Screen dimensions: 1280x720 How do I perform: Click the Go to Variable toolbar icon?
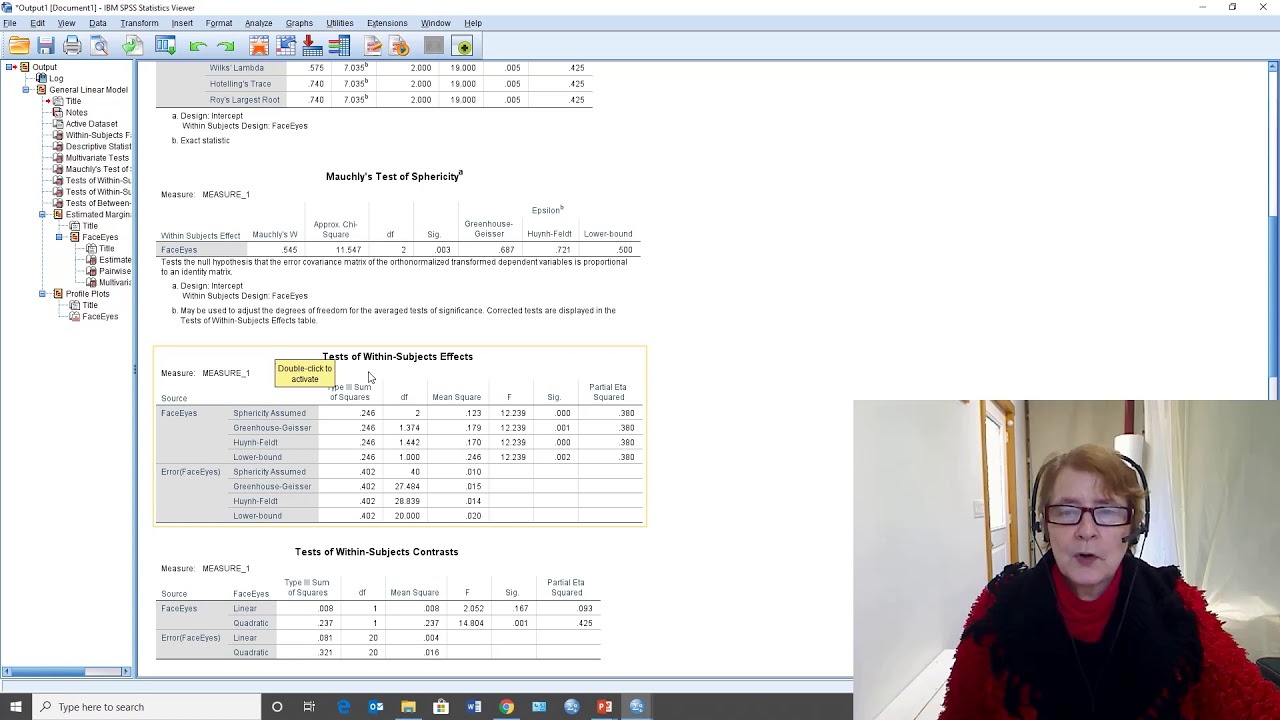click(x=312, y=46)
